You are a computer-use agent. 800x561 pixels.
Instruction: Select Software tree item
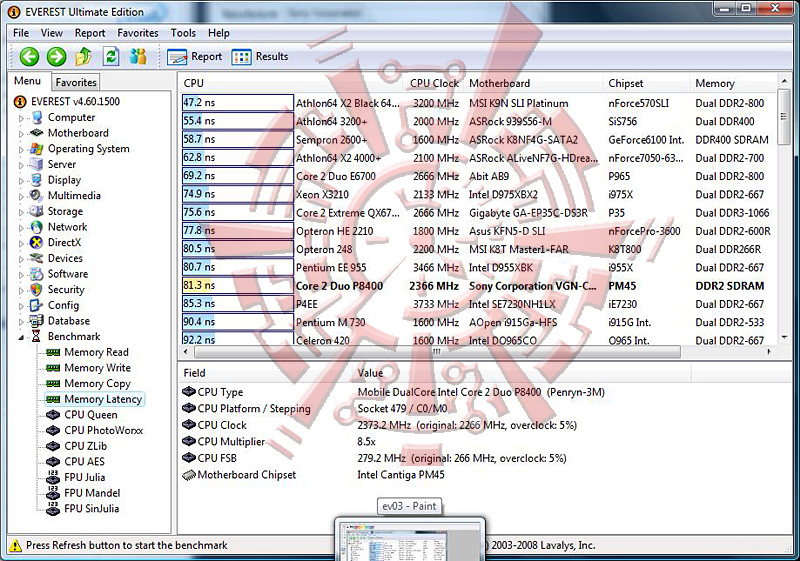click(68, 274)
